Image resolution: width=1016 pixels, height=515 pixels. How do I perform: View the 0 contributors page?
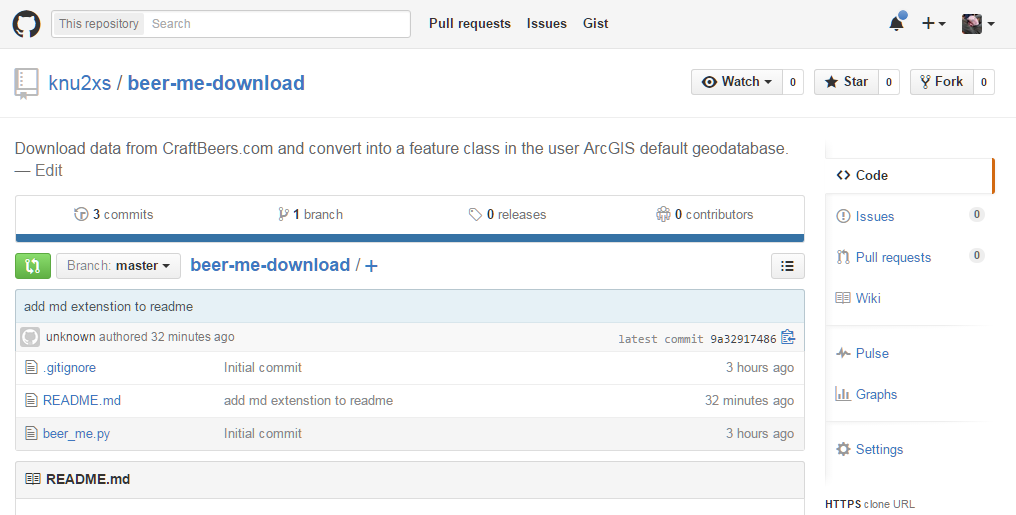(x=704, y=214)
